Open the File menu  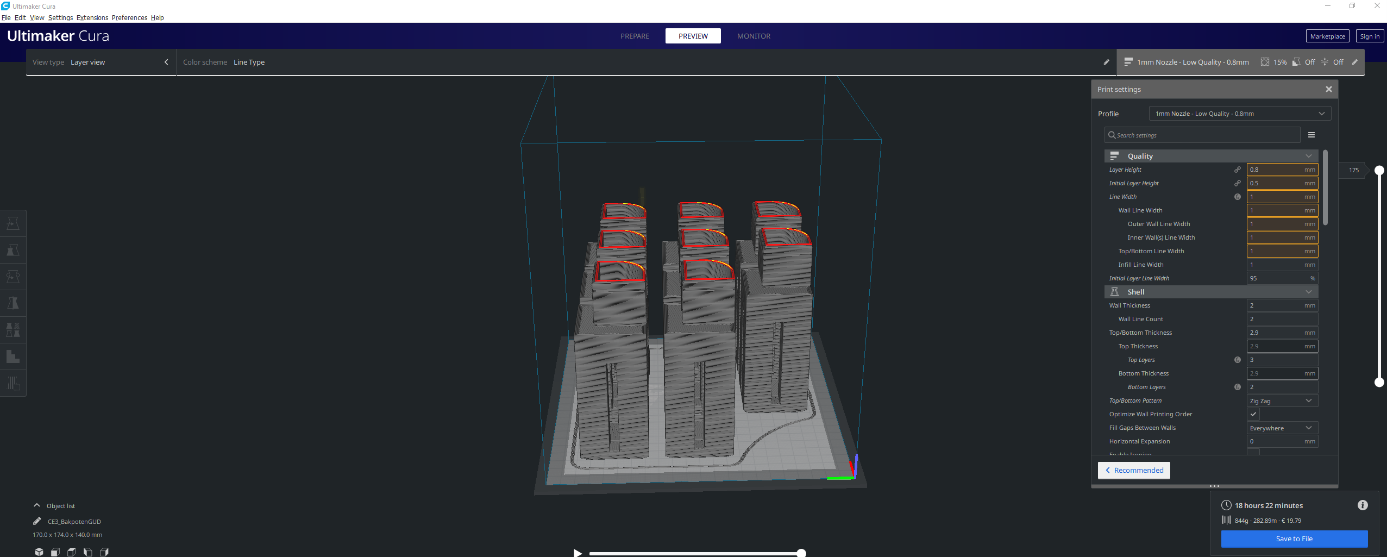click(x=5, y=18)
